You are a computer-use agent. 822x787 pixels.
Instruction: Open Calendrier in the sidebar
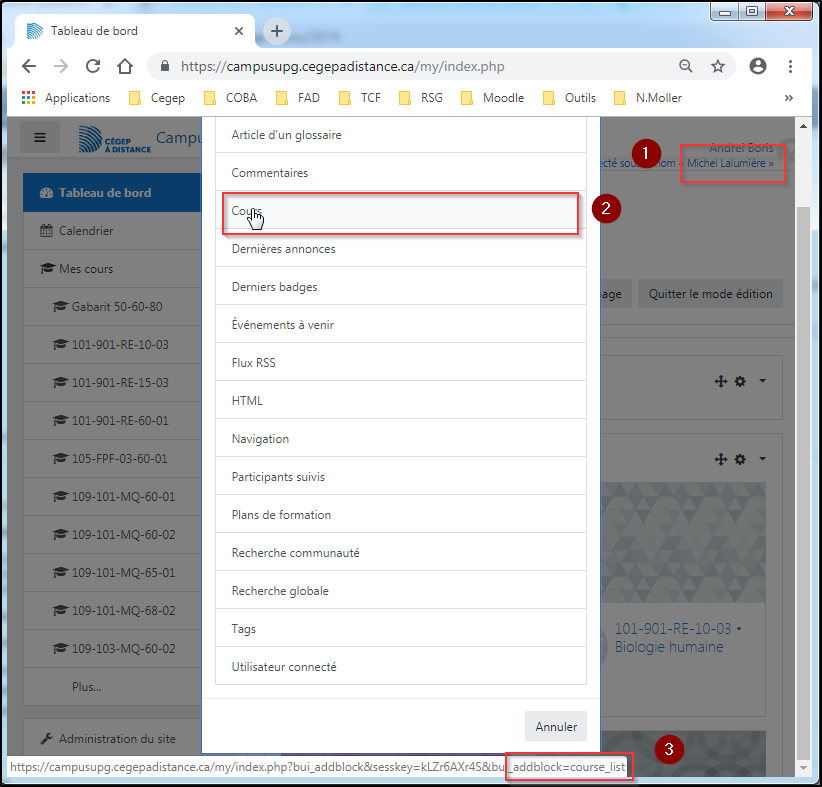pos(86,231)
